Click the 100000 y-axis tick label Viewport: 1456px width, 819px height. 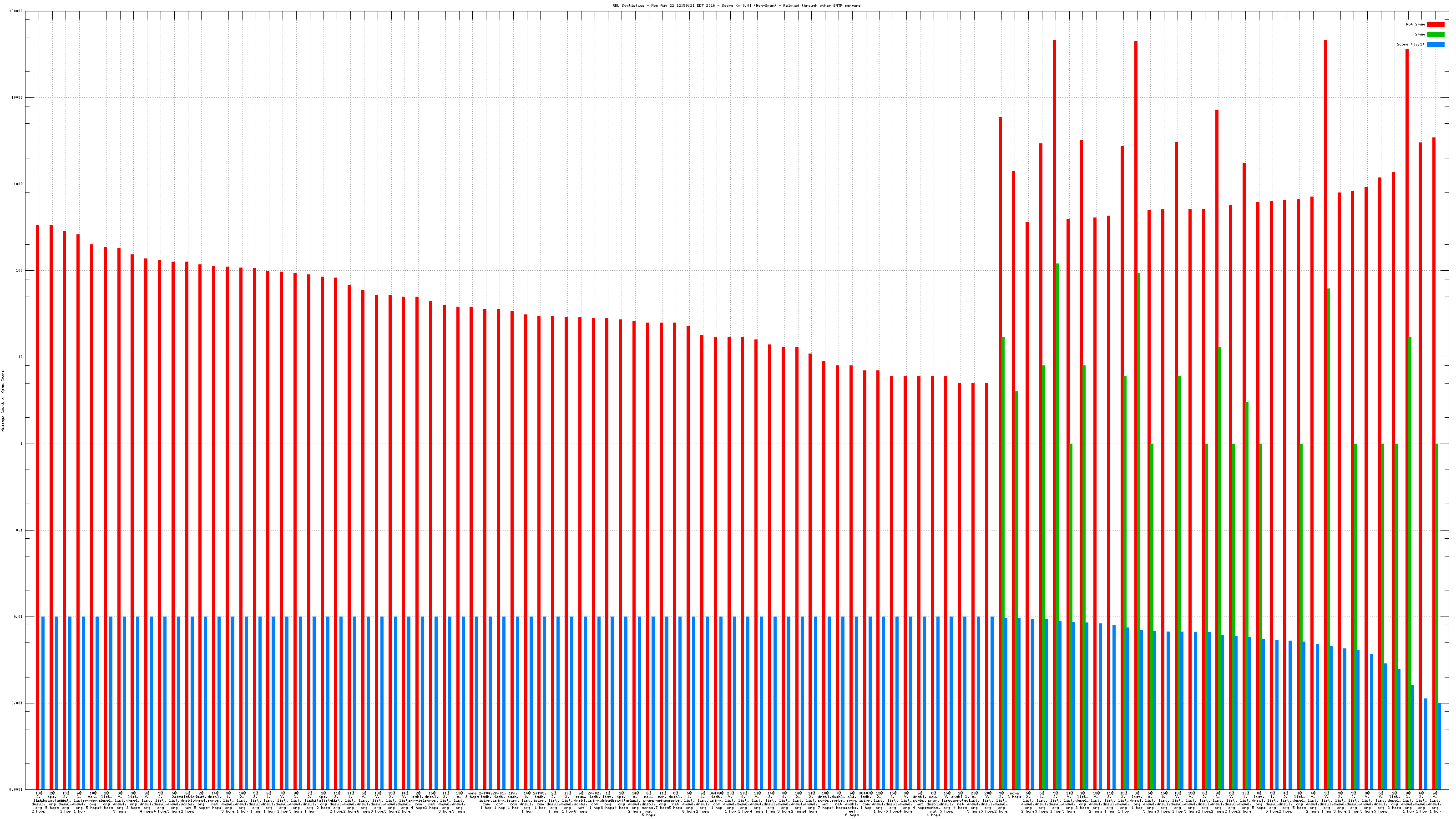(17, 11)
